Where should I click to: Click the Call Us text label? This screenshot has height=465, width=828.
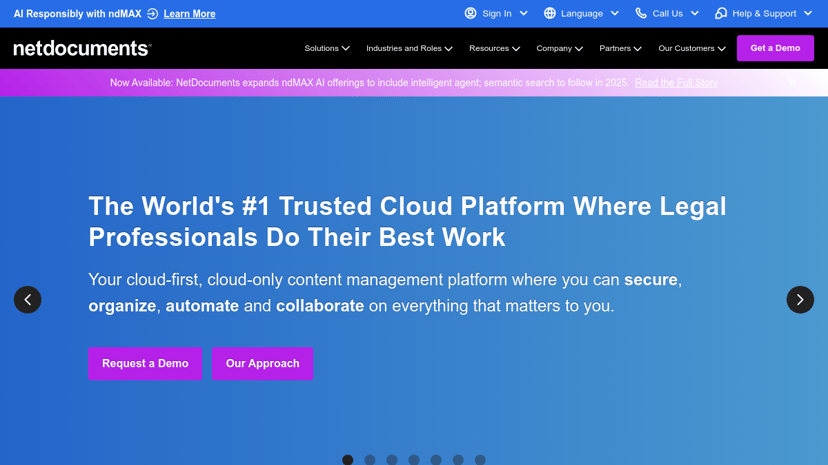click(667, 14)
